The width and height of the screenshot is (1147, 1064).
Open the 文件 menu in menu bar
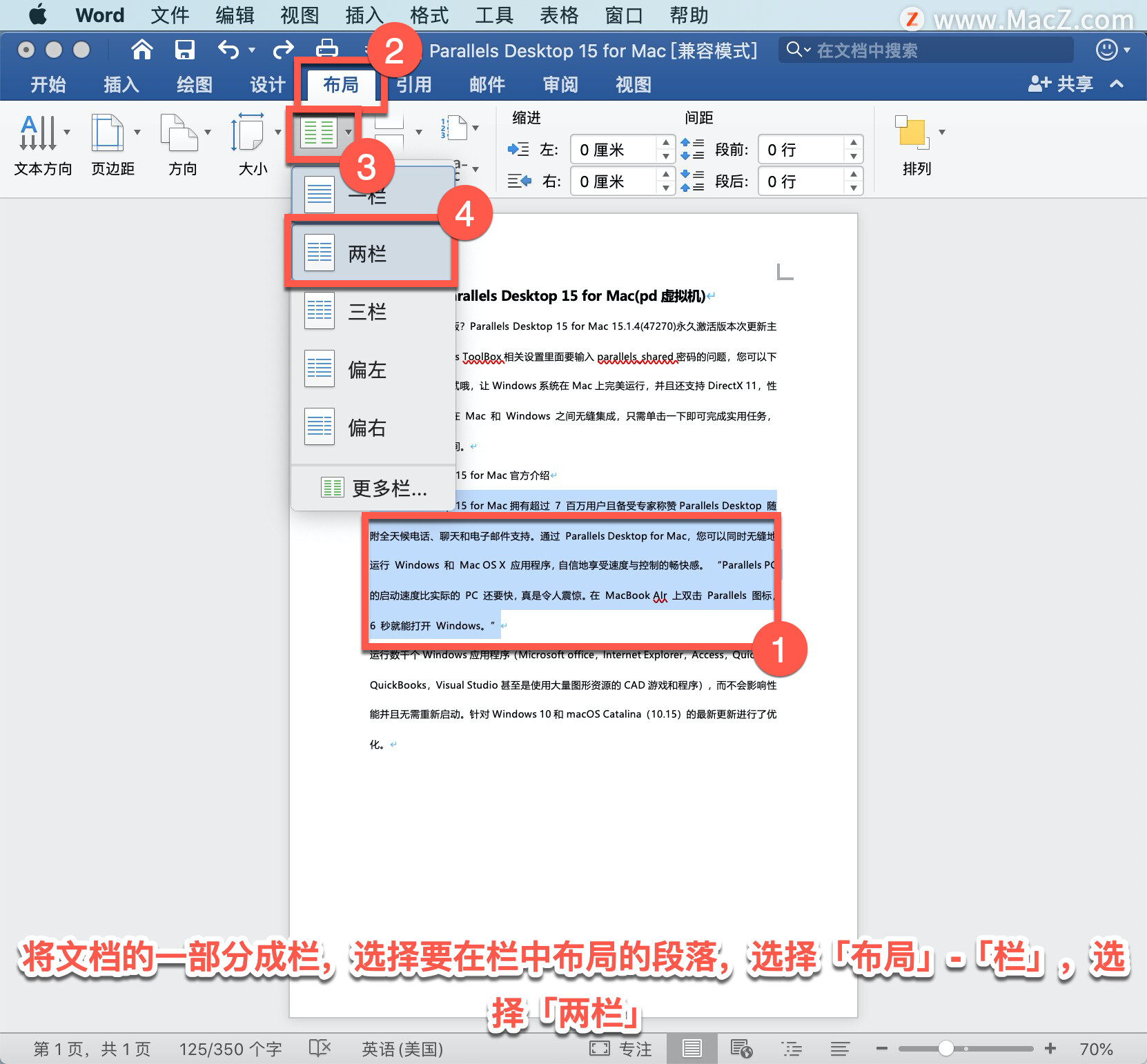tap(170, 15)
